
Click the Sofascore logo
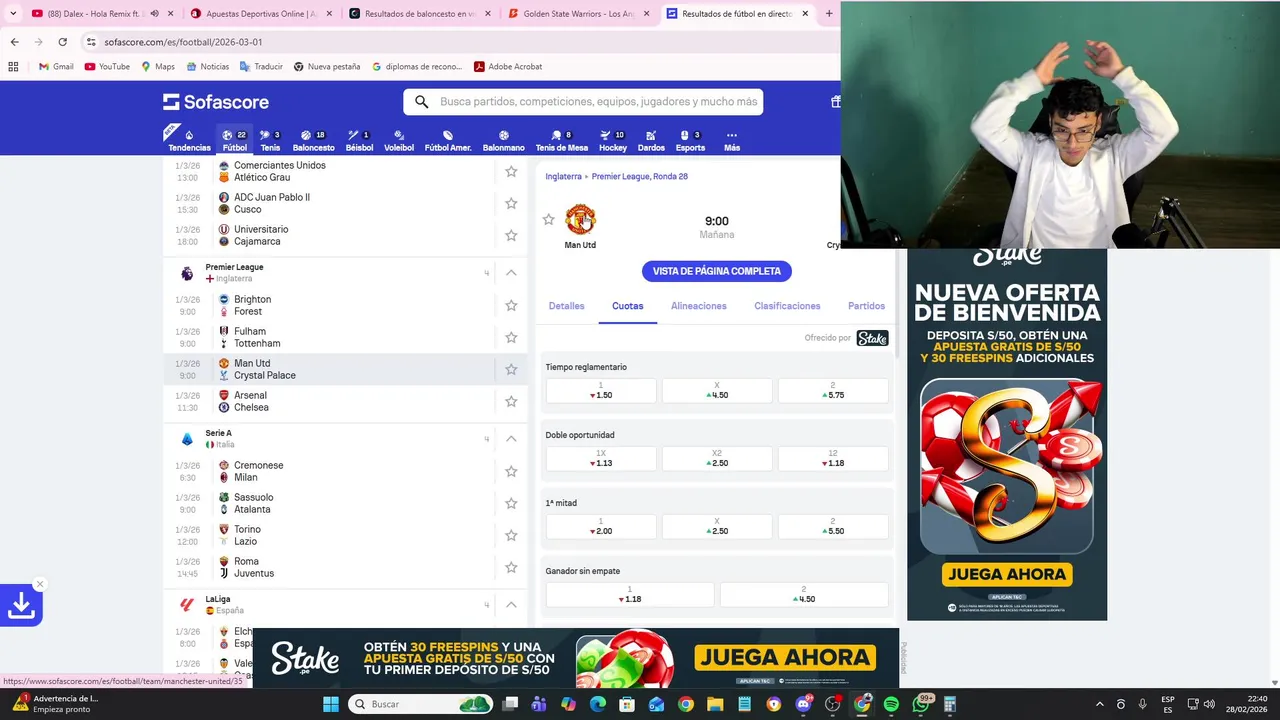point(216,102)
